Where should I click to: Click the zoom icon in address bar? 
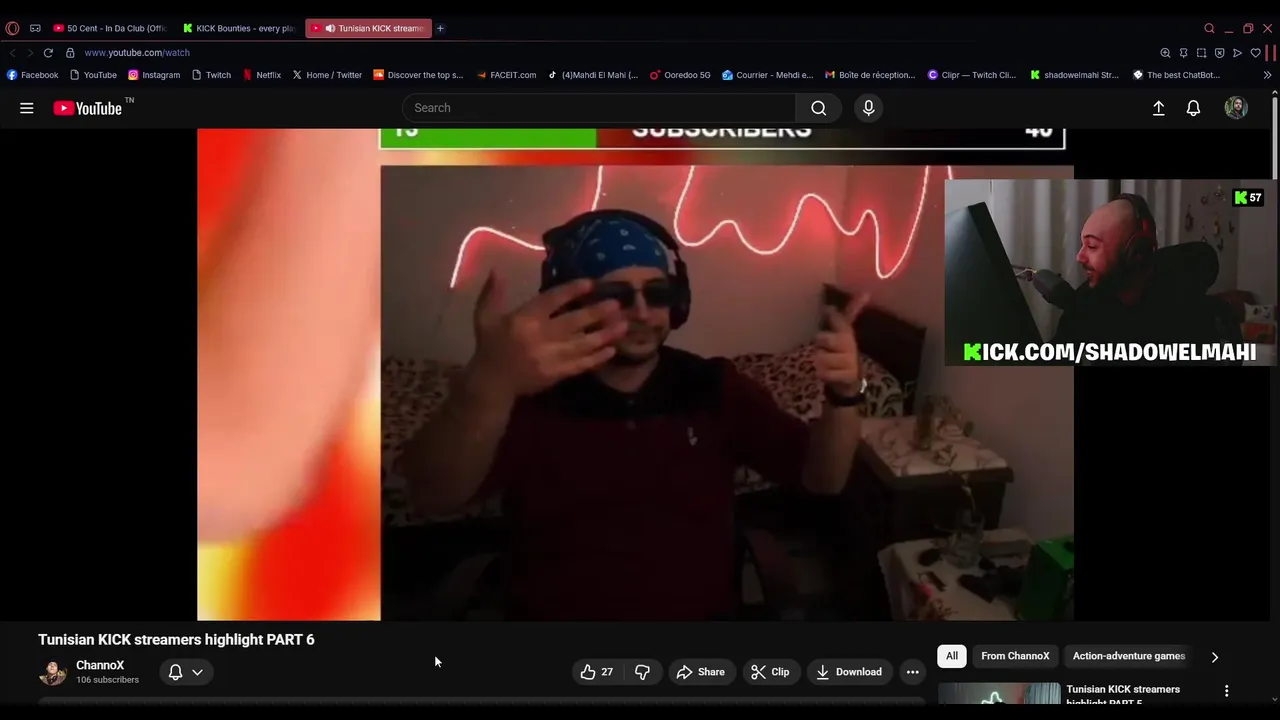(1165, 53)
